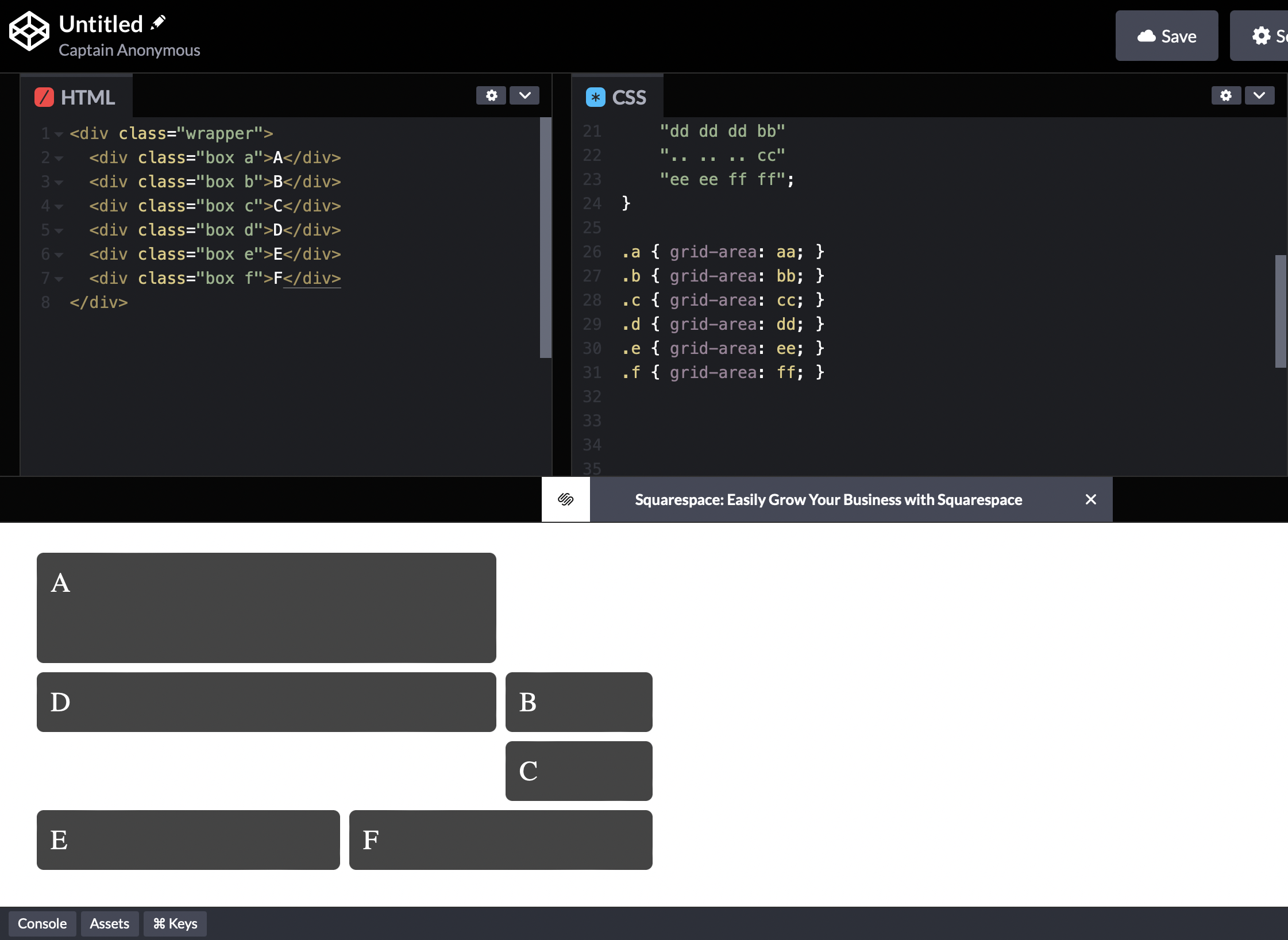The height and width of the screenshot is (940, 1288).
Task: Open the Squarespace ad banner link
Action: (x=828, y=499)
